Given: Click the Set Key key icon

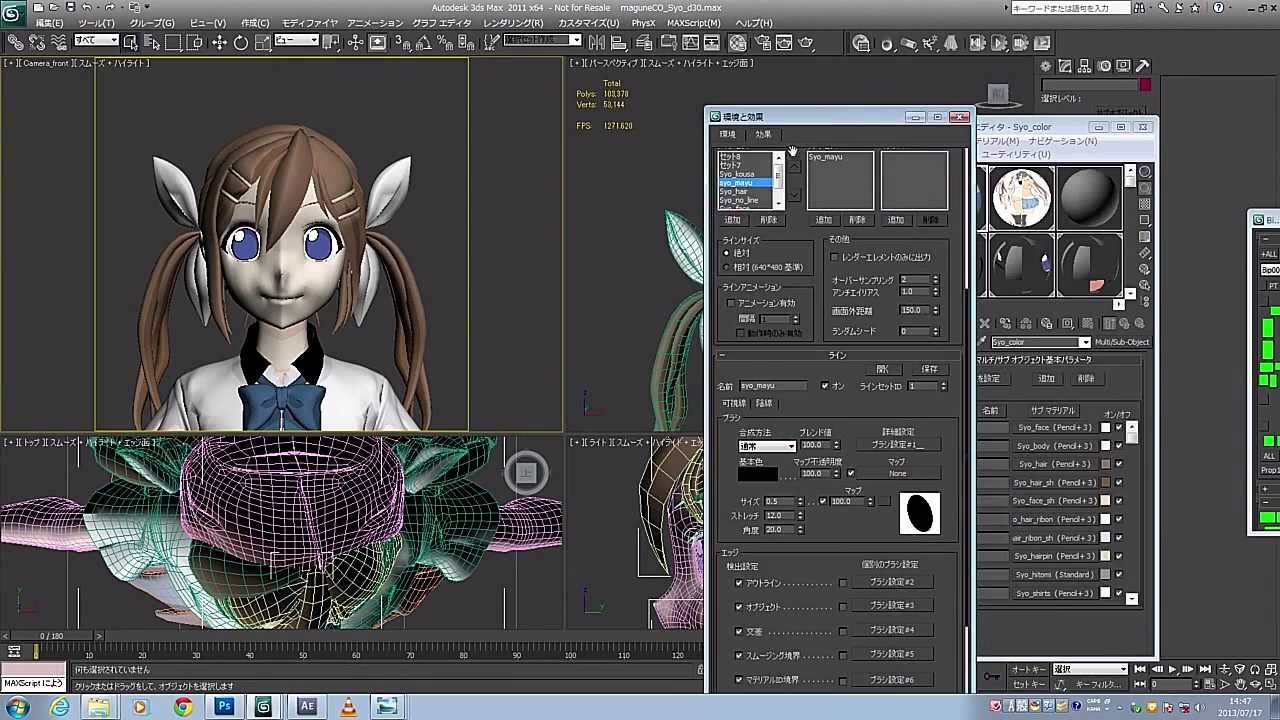Looking at the screenshot, I should click(991, 677).
